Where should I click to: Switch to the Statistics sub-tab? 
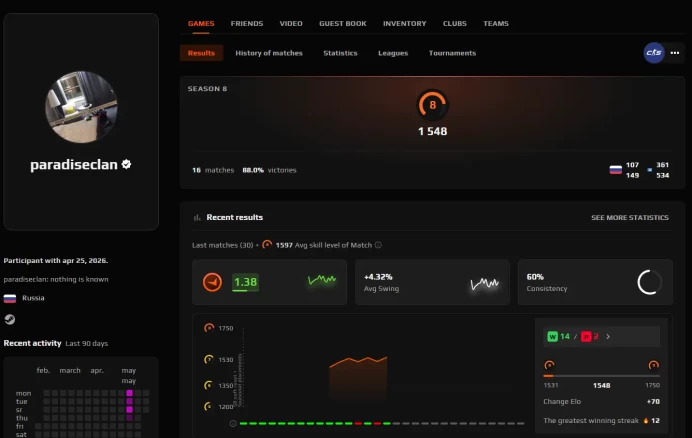pyautogui.click(x=340, y=53)
